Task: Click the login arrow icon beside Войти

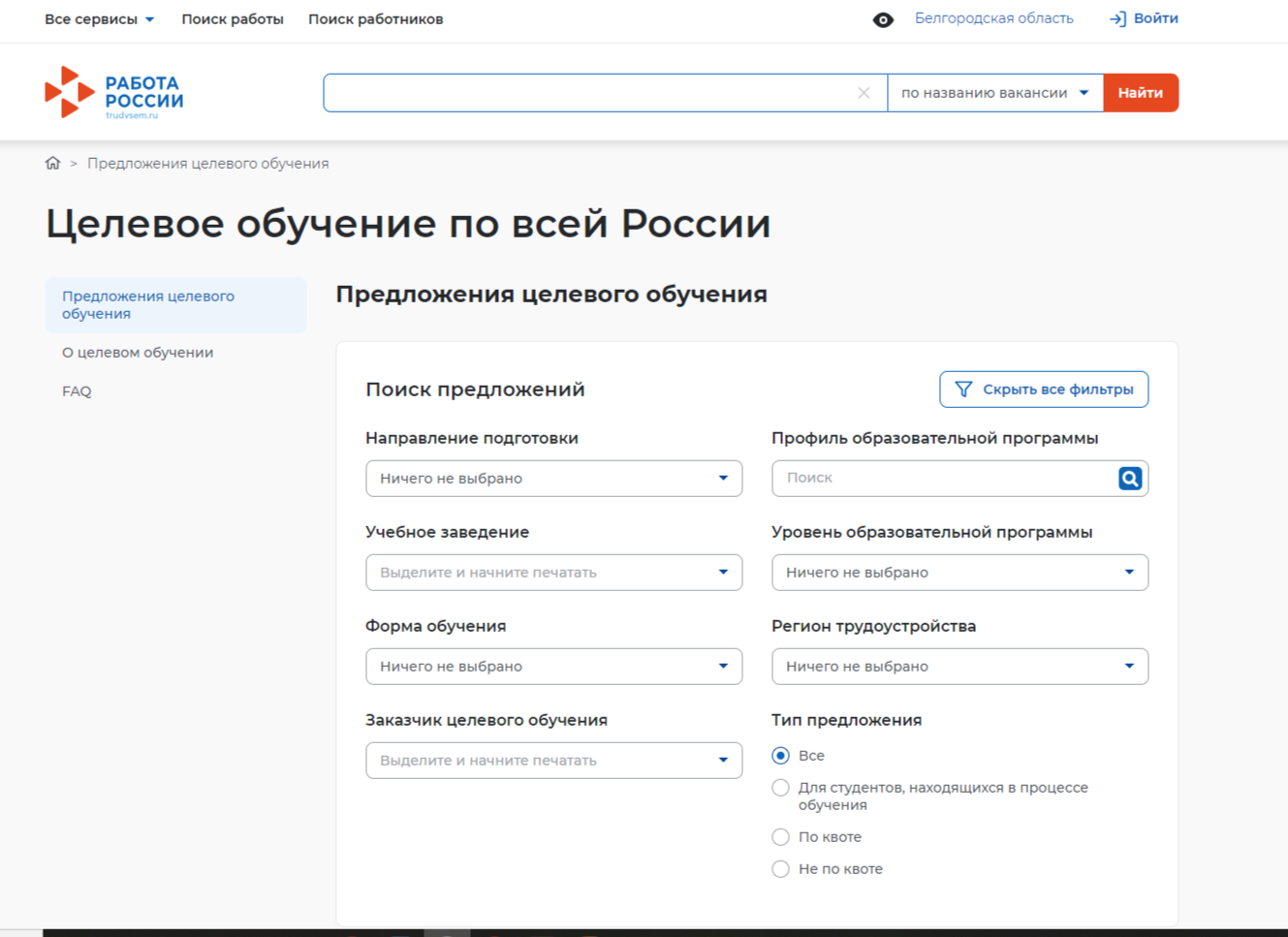Action: point(1117,18)
